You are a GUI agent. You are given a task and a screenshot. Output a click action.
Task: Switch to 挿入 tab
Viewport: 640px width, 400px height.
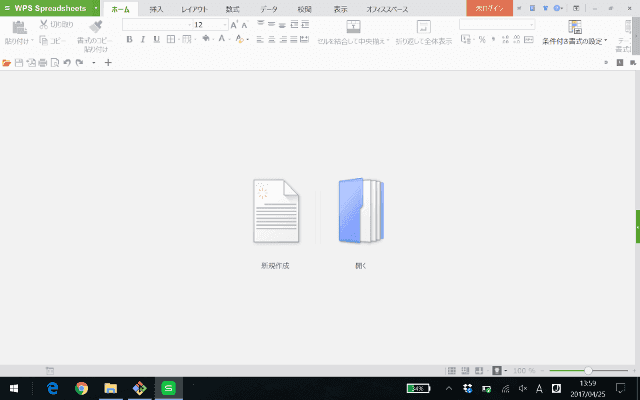coord(156,9)
